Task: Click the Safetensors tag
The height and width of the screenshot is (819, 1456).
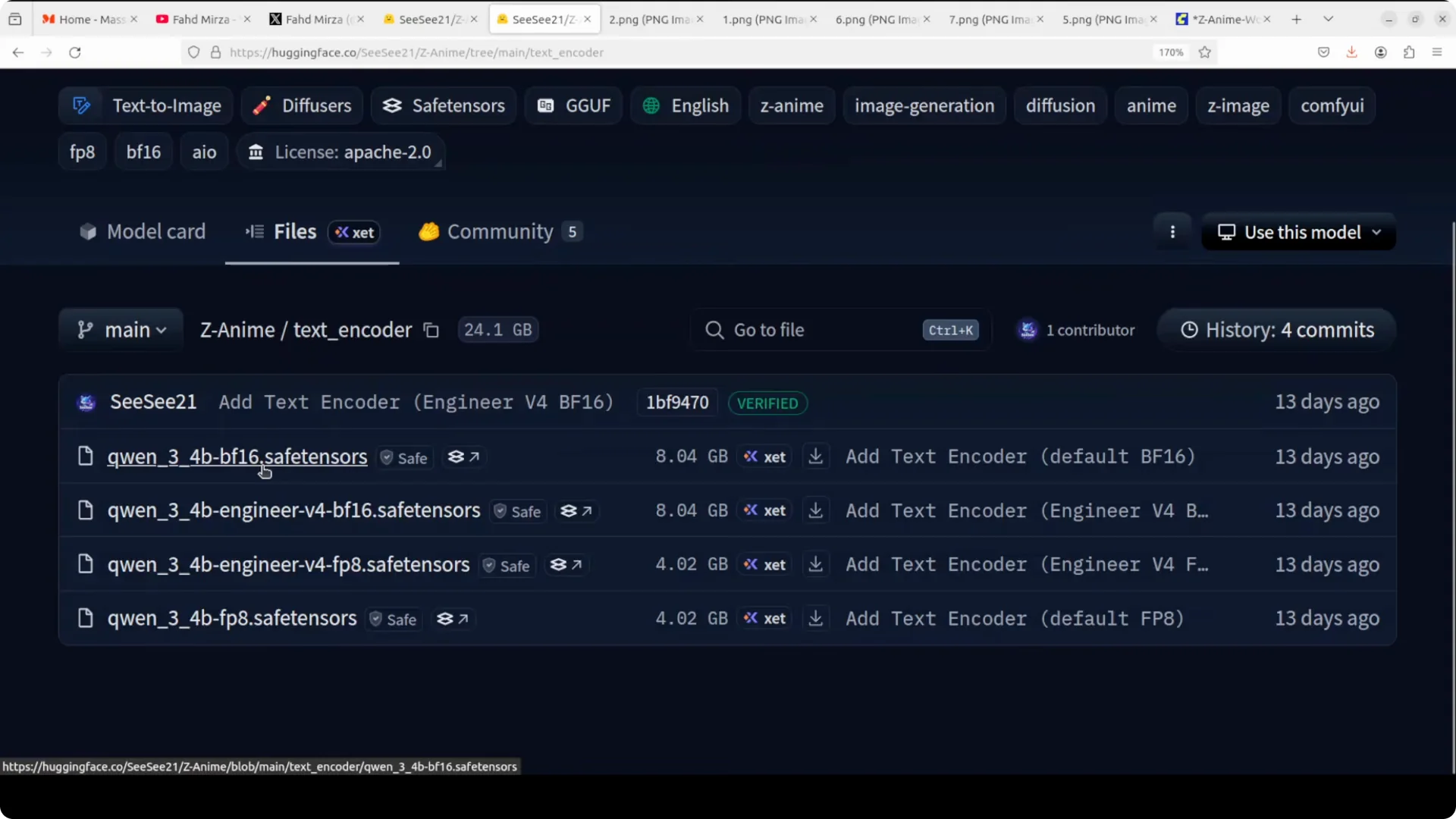Action: point(444,106)
